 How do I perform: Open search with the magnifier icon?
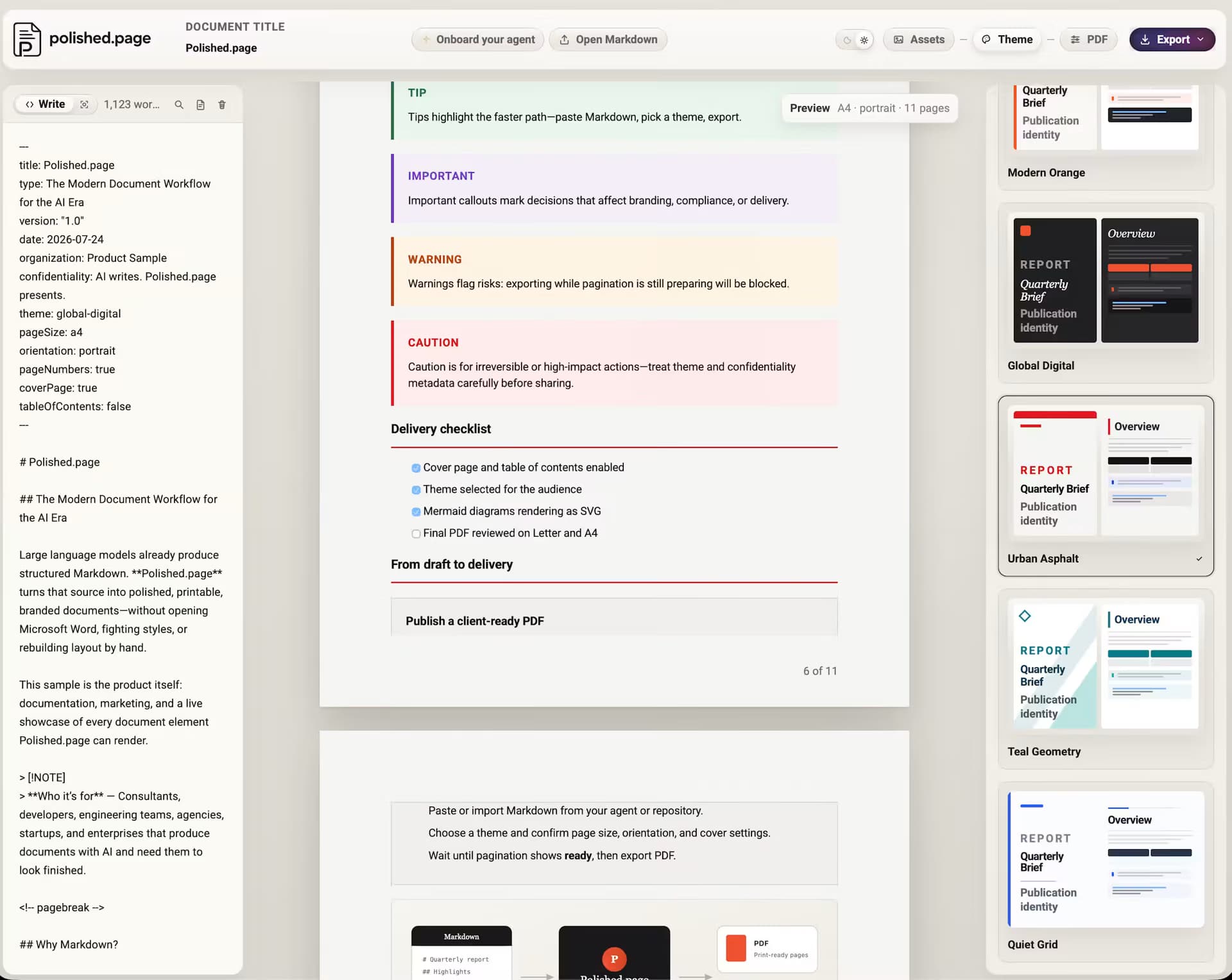coord(179,105)
